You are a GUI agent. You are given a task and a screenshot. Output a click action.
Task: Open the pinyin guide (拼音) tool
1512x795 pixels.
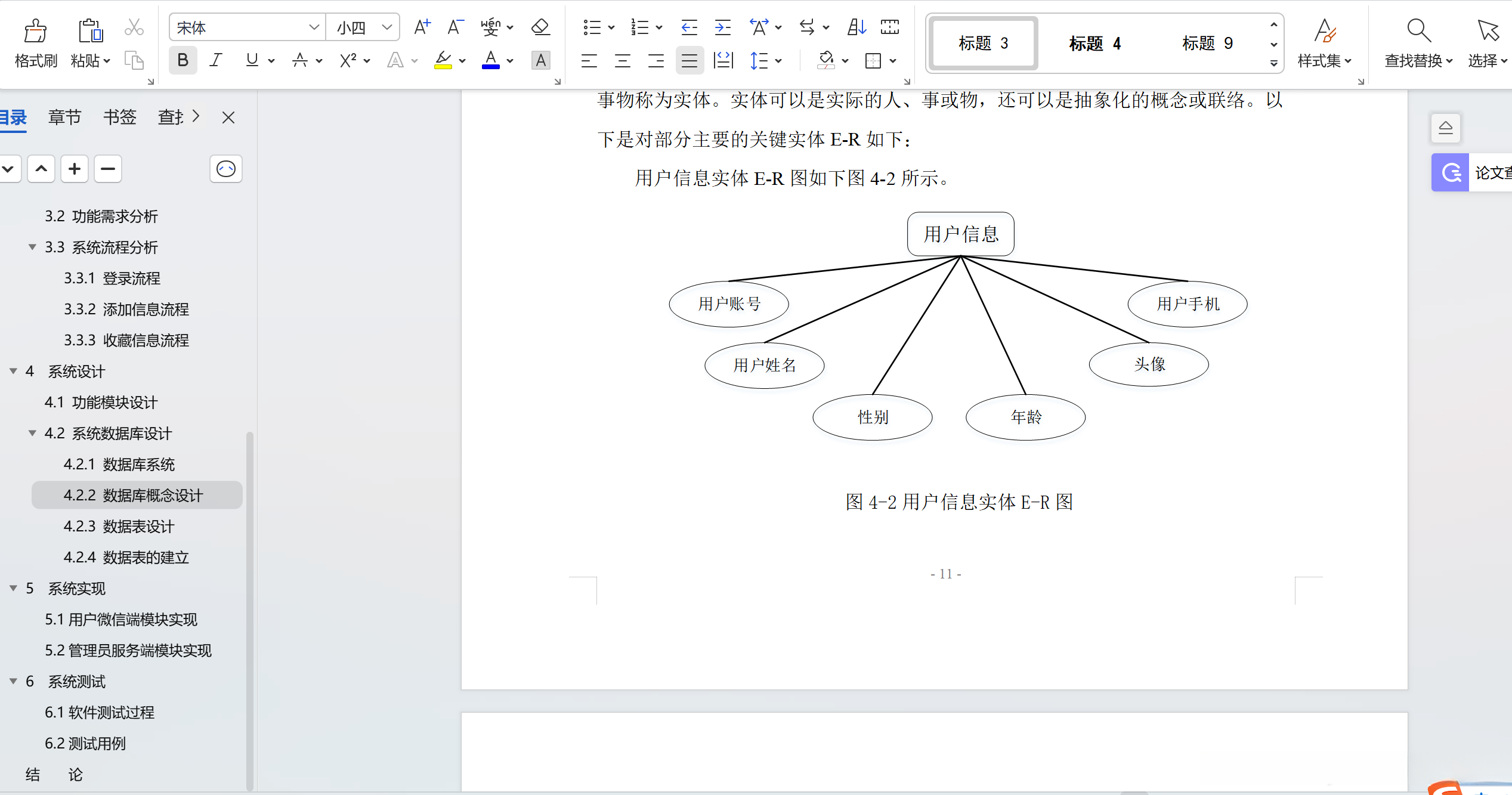point(490,27)
